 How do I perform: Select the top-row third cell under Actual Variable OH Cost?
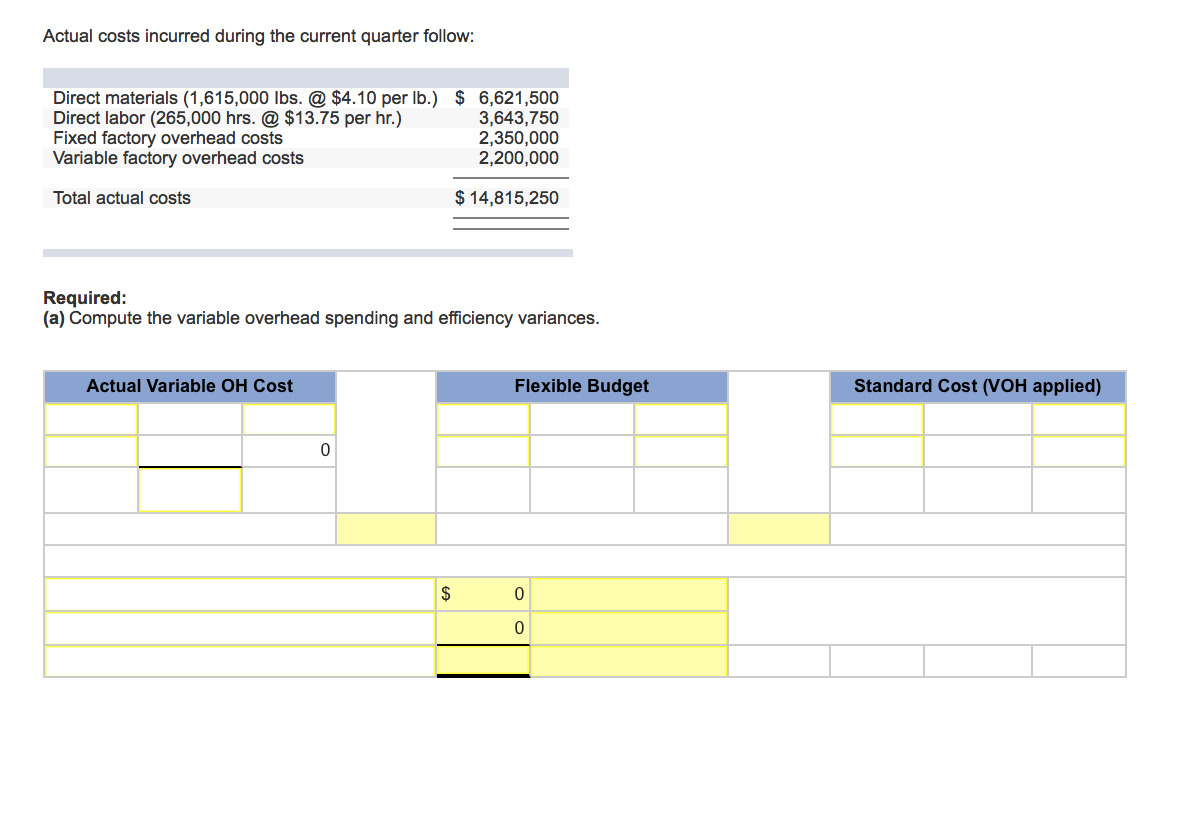point(289,419)
